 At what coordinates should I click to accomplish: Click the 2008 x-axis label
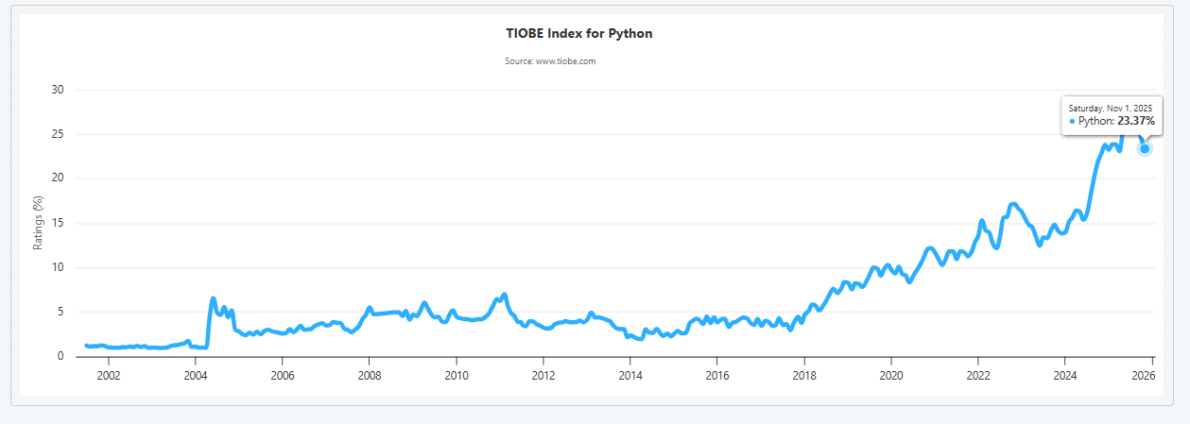coord(369,375)
